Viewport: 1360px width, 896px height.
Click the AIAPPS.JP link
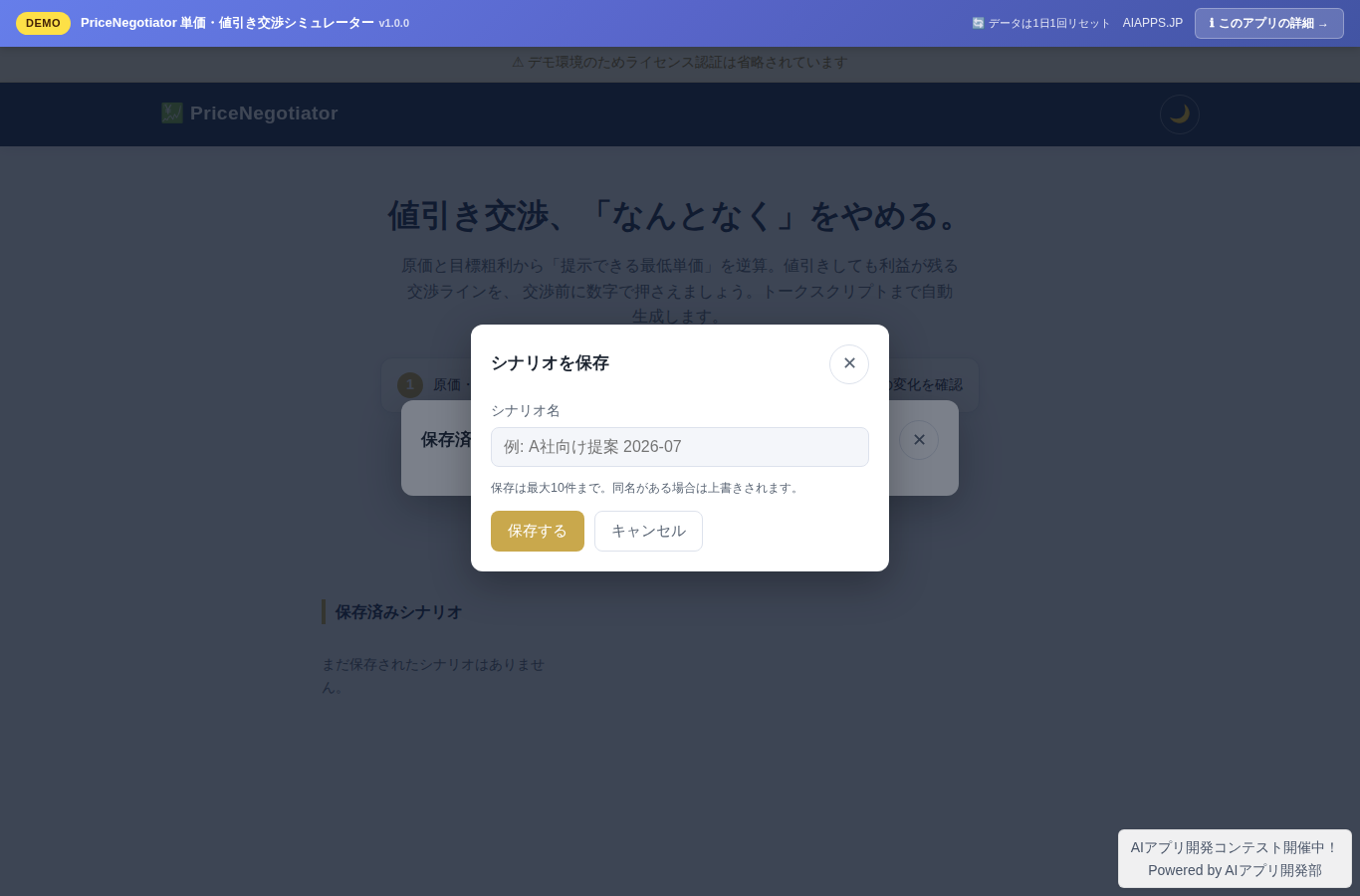point(1153,23)
